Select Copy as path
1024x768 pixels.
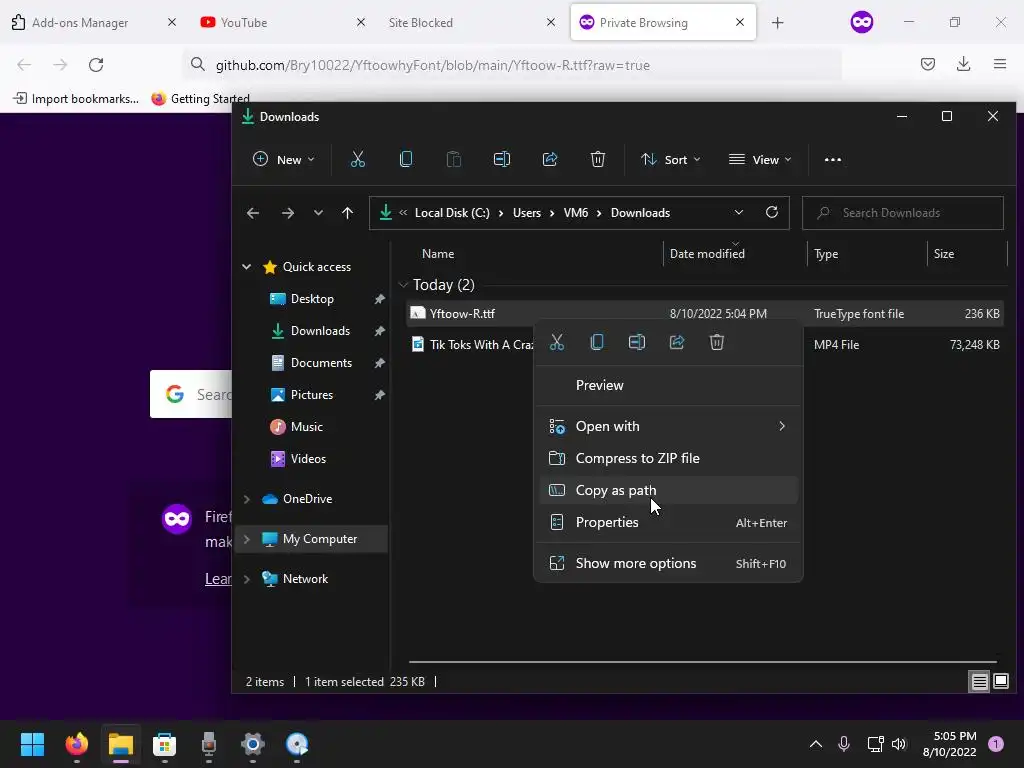click(668, 490)
